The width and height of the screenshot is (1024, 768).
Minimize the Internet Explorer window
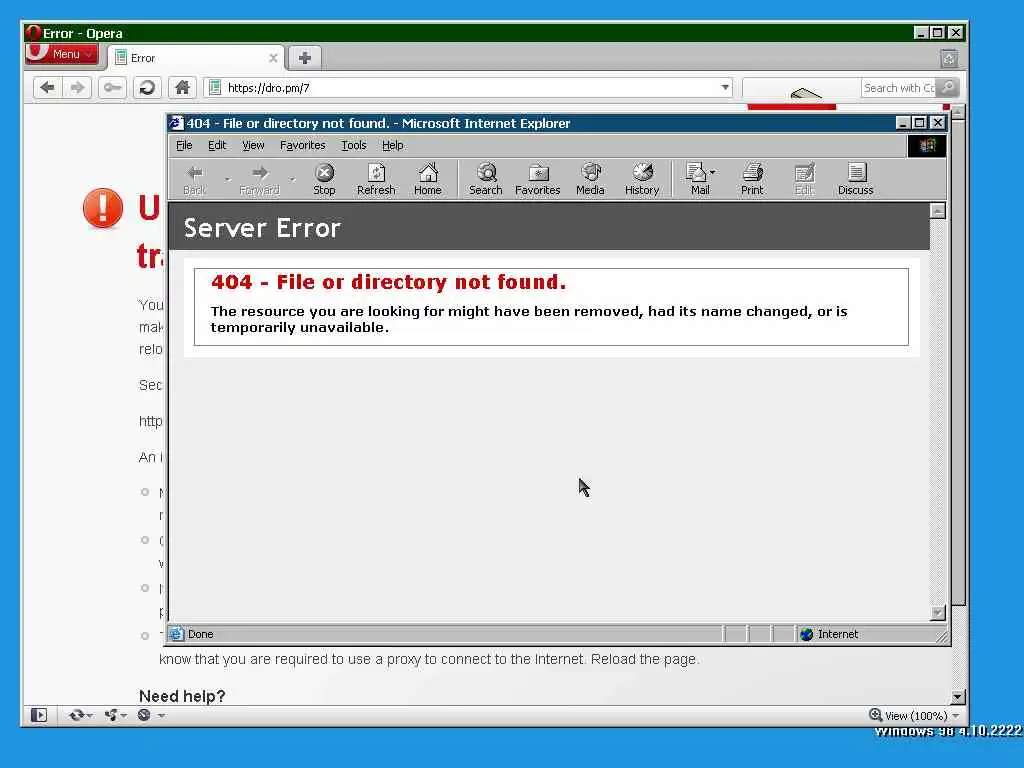[x=903, y=123]
